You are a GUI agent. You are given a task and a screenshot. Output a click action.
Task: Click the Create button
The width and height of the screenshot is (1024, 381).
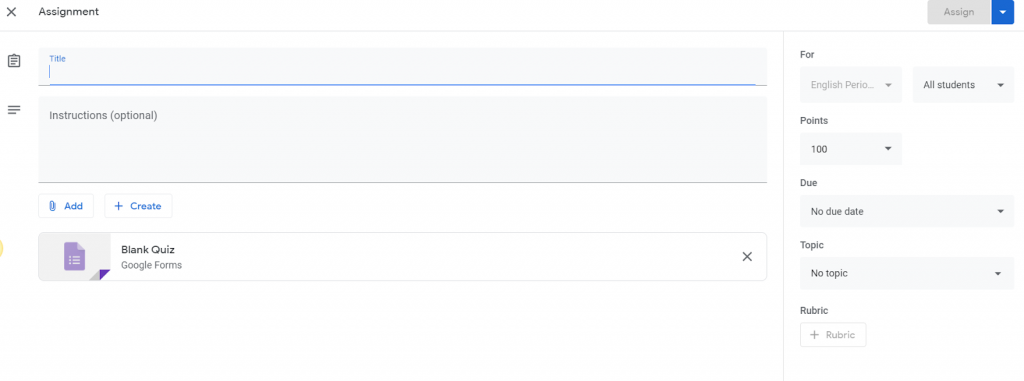138,206
